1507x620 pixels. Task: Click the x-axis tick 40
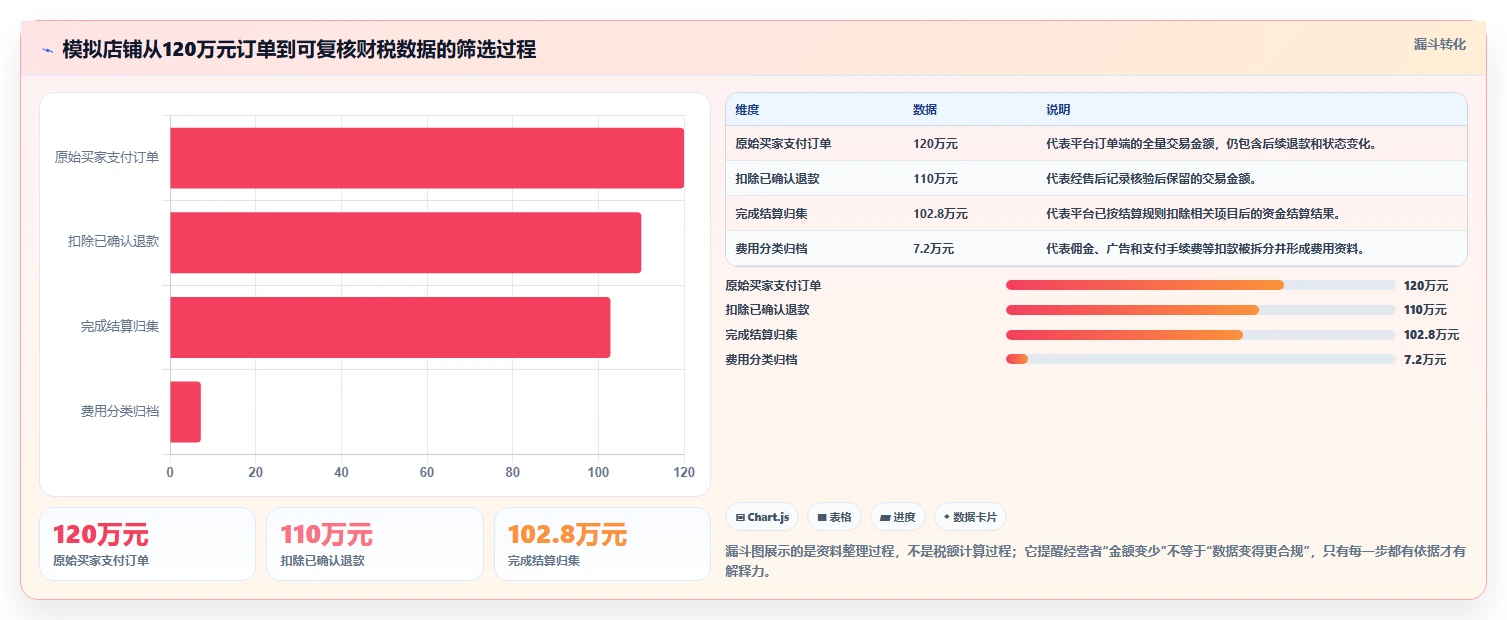pyautogui.click(x=341, y=472)
